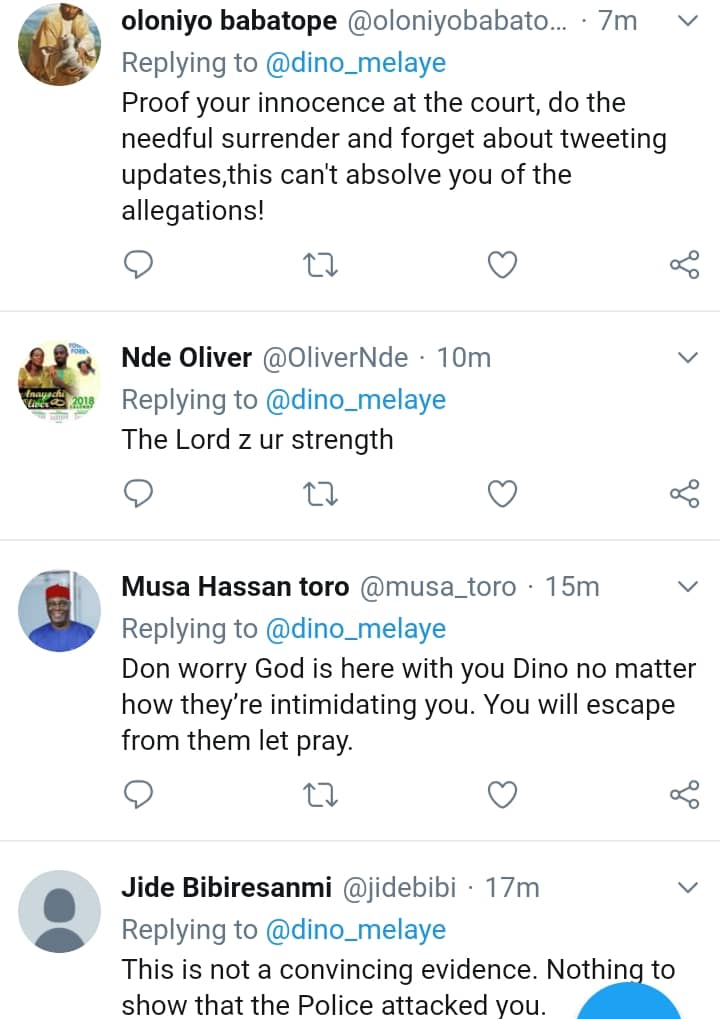Open dropdown arrow on Musa Hassan toro's tweet

(688, 587)
